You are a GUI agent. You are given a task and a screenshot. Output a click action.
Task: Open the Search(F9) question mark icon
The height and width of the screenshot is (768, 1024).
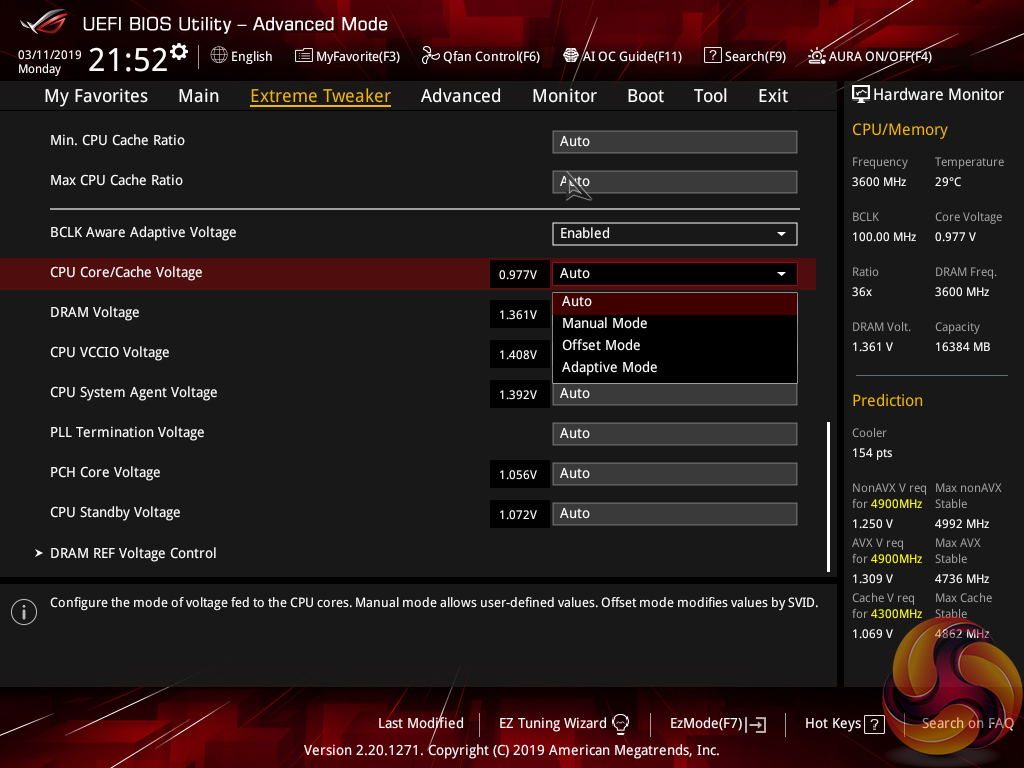coord(712,56)
